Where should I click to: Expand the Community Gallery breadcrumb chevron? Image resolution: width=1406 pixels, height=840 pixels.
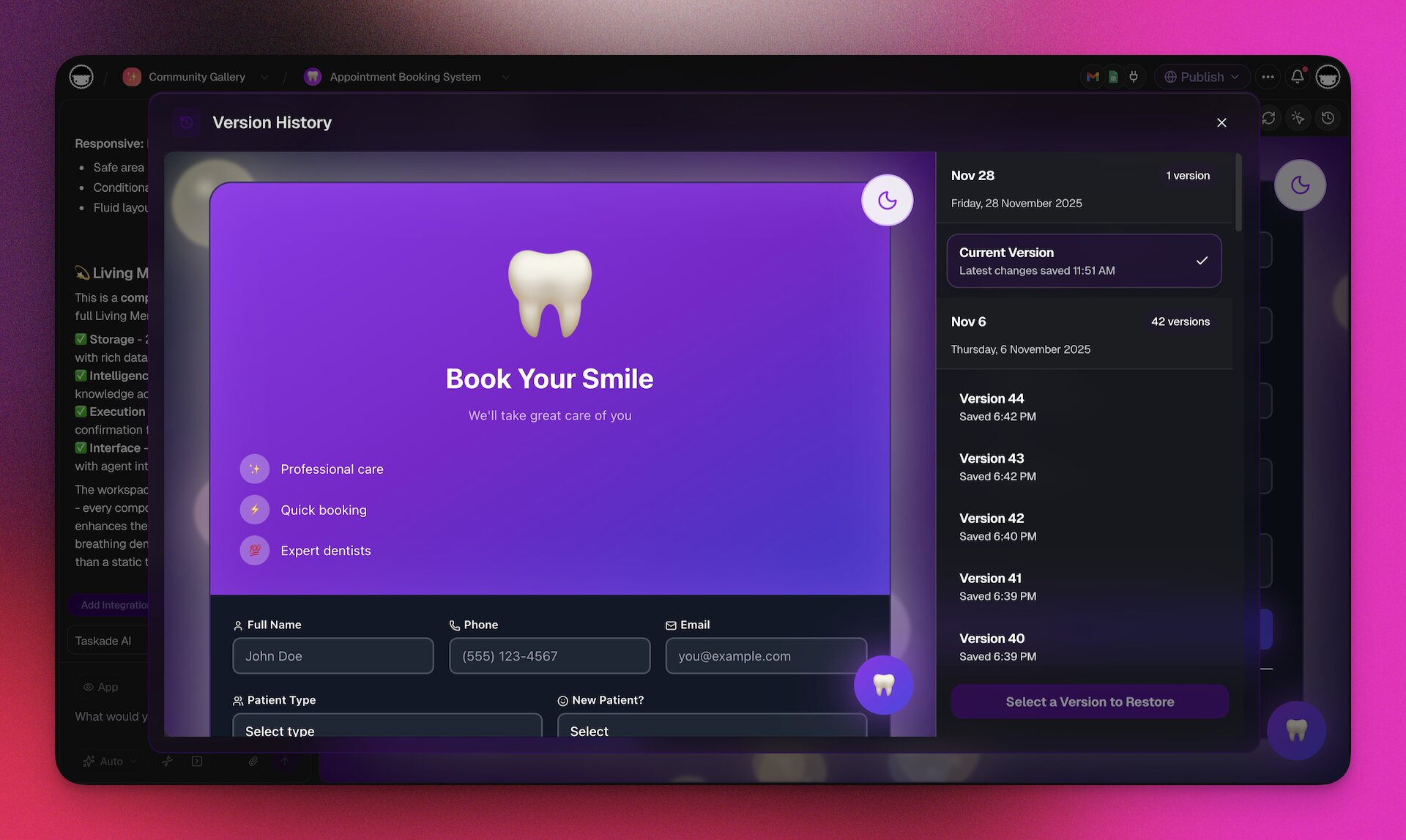pyautogui.click(x=264, y=77)
